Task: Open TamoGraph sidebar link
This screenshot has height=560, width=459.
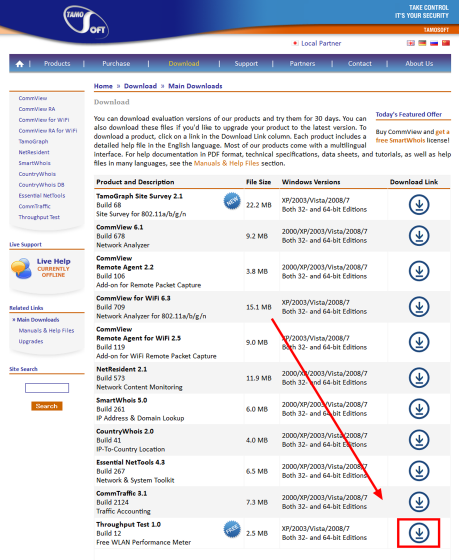Action: (34, 141)
